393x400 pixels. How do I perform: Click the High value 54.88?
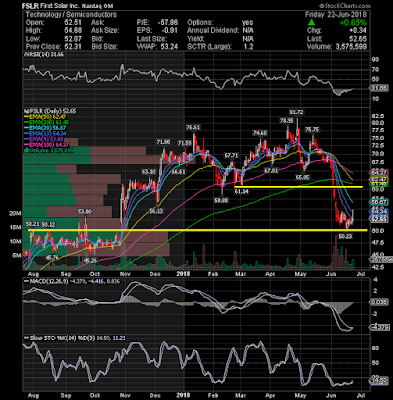coord(72,31)
